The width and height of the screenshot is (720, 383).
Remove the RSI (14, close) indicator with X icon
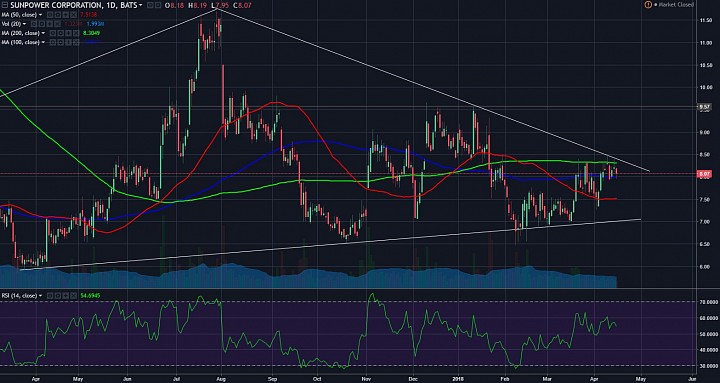pos(73,295)
